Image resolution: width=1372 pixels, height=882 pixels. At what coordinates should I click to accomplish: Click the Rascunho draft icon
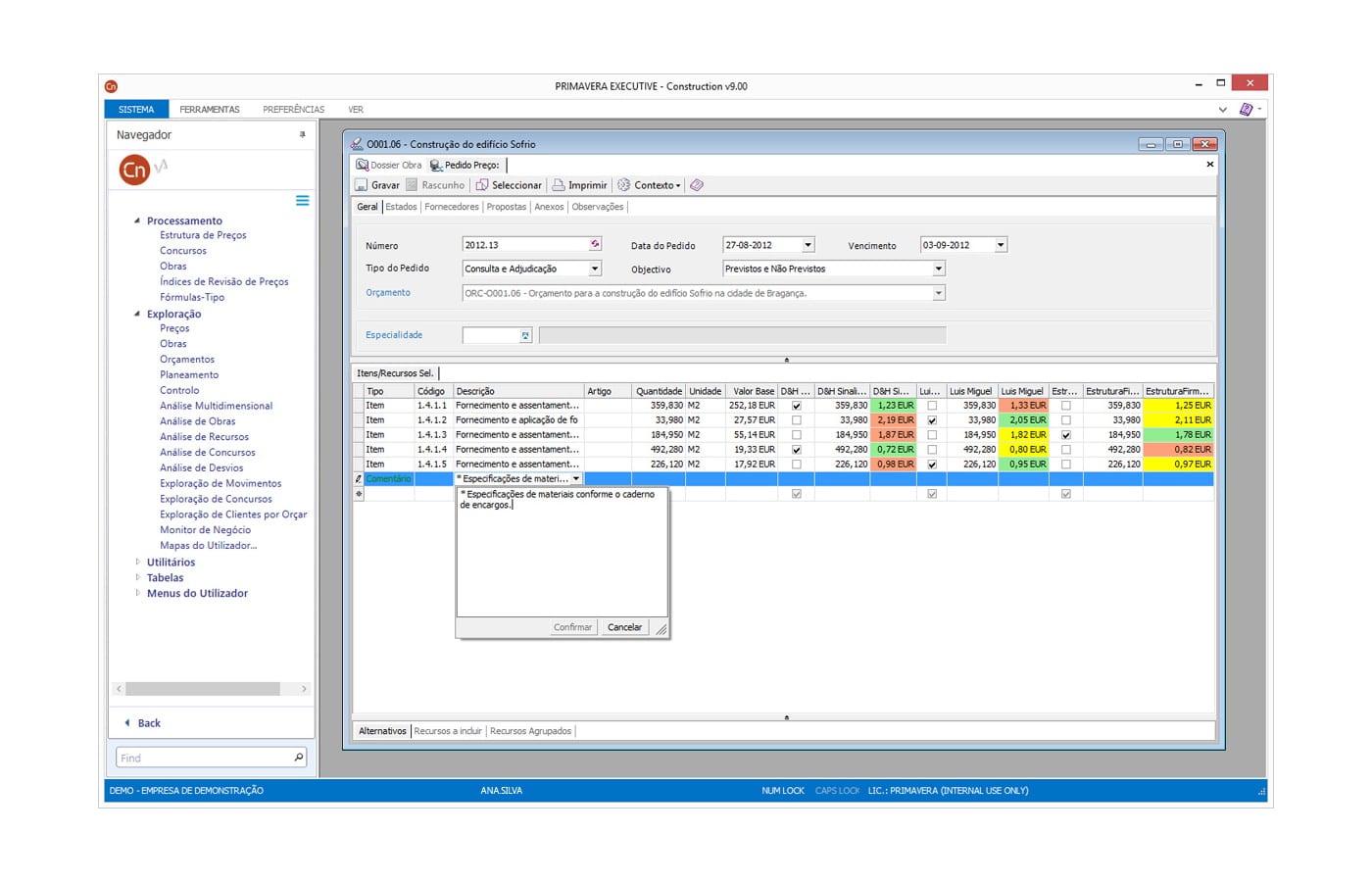point(412,185)
